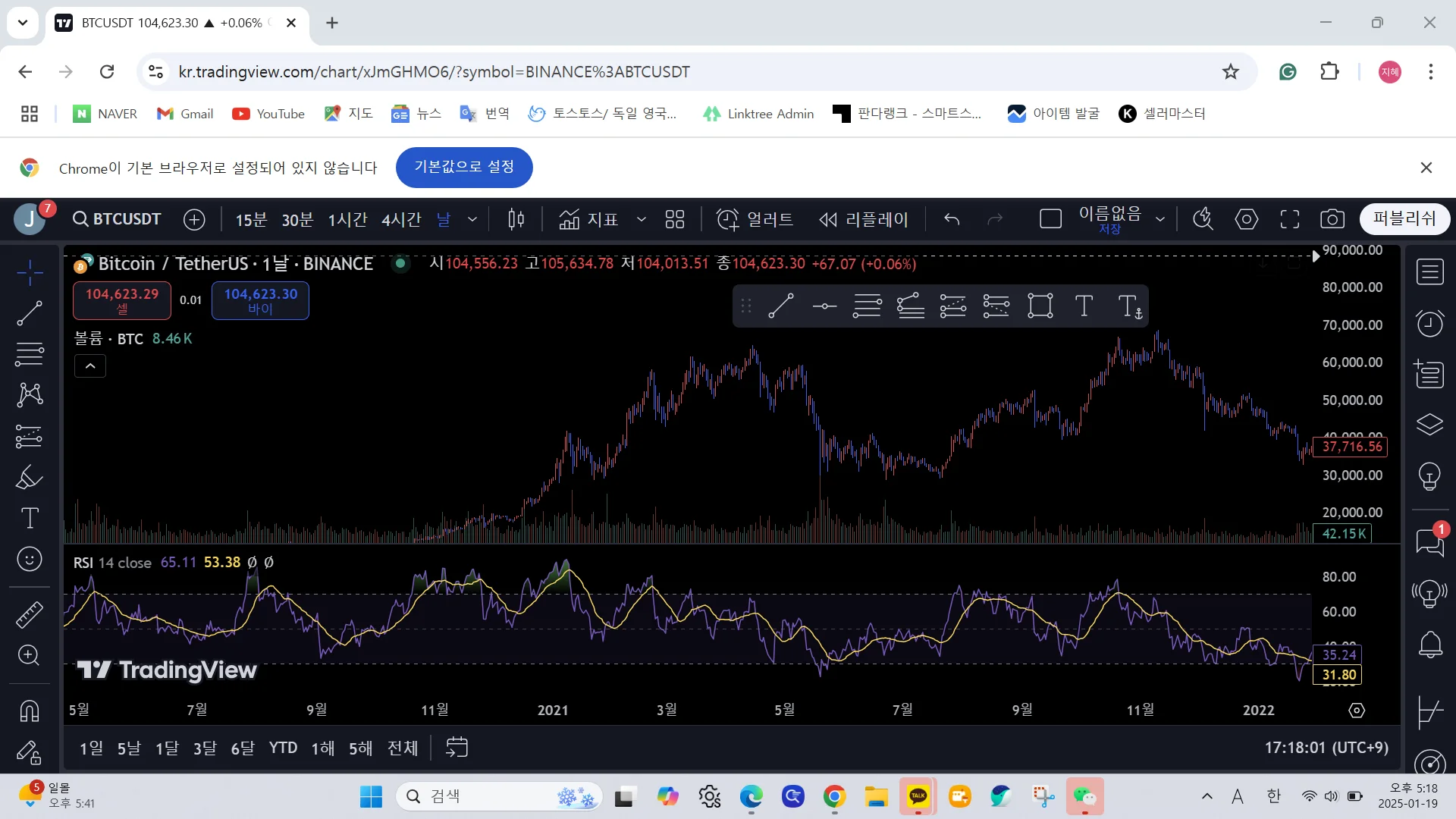Expand the timeframe interval dropdown
1456x819 pixels.
coord(472,220)
